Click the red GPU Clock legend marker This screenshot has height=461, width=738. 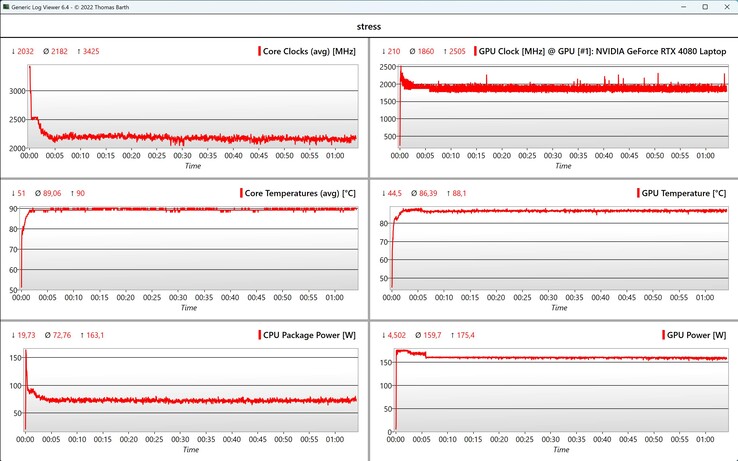tap(476, 50)
